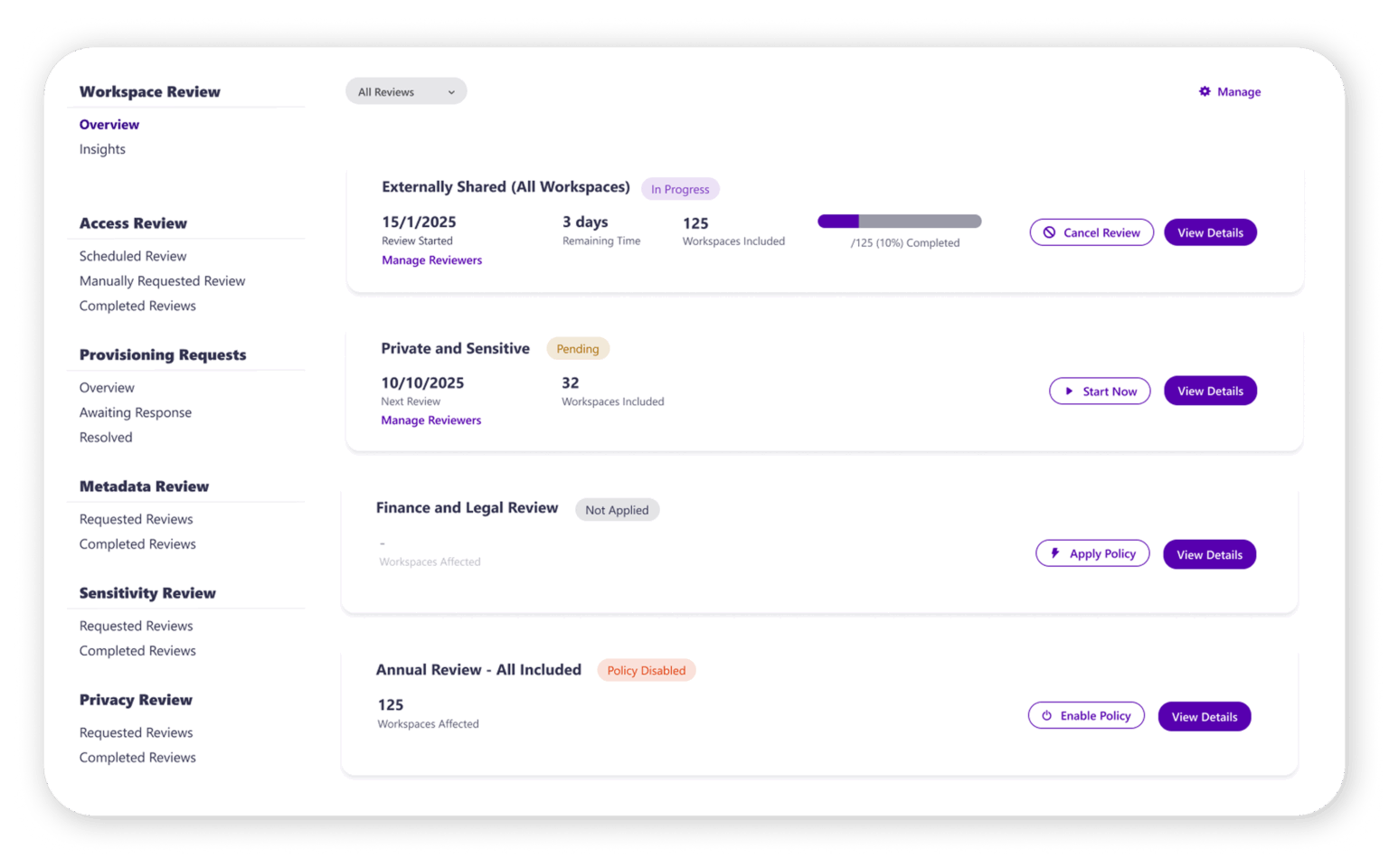
Task: Click Manage Reviewers for Externally Shared review
Action: pyautogui.click(x=431, y=259)
